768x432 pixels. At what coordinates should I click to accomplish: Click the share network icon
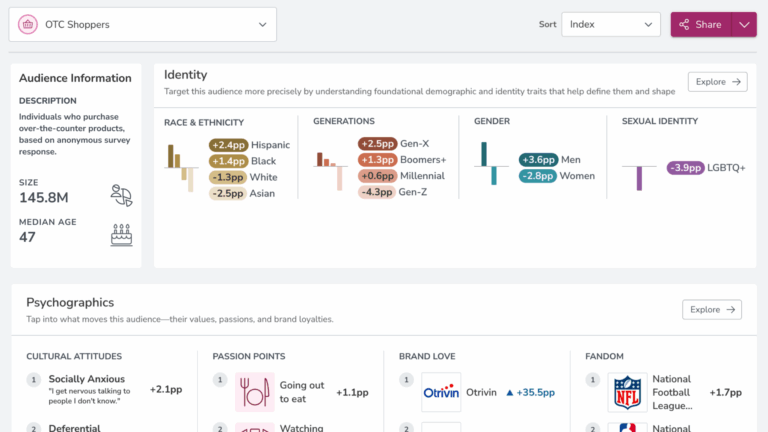[x=685, y=24]
